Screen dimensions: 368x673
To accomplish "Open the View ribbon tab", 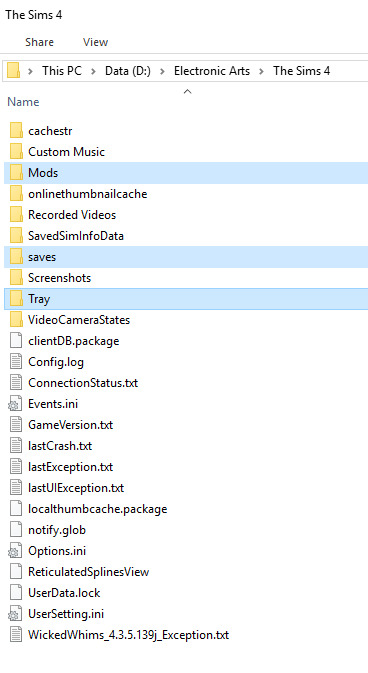I will tap(95, 42).
